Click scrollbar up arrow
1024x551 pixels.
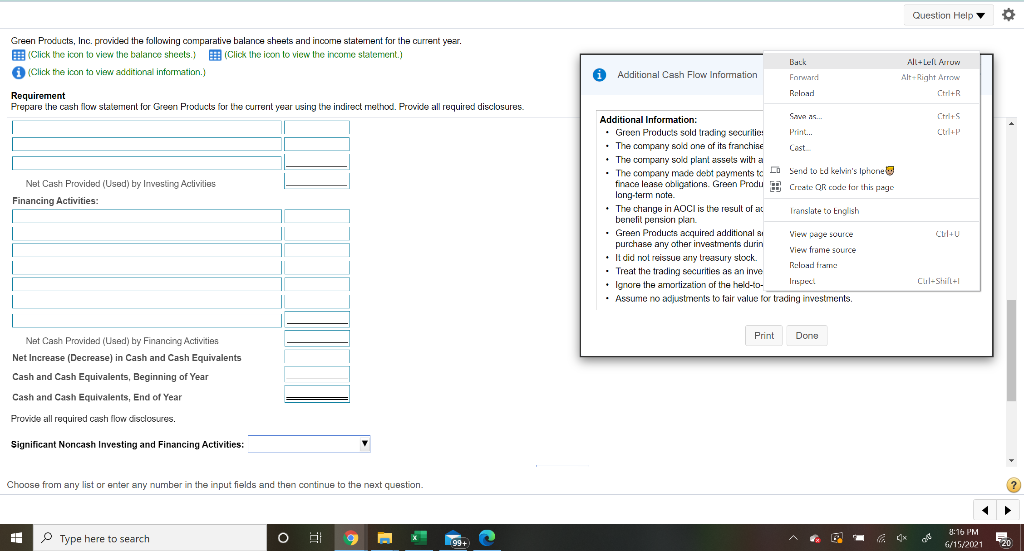pos(1012,123)
